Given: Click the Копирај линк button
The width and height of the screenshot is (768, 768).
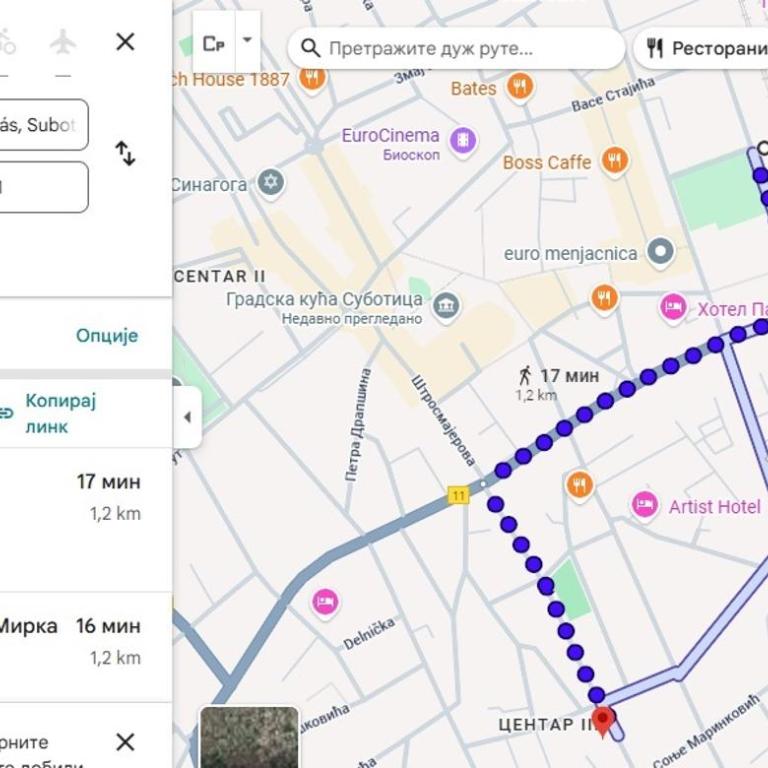Looking at the screenshot, I should (x=60, y=413).
